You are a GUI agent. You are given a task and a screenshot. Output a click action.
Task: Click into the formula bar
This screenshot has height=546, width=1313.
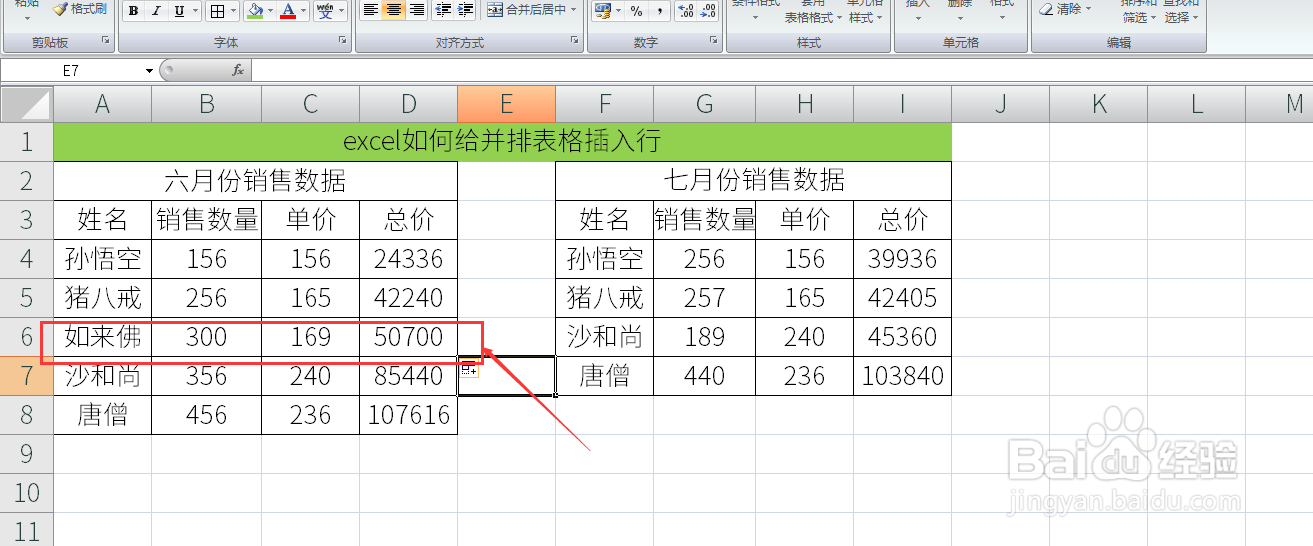tap(781, 70)
